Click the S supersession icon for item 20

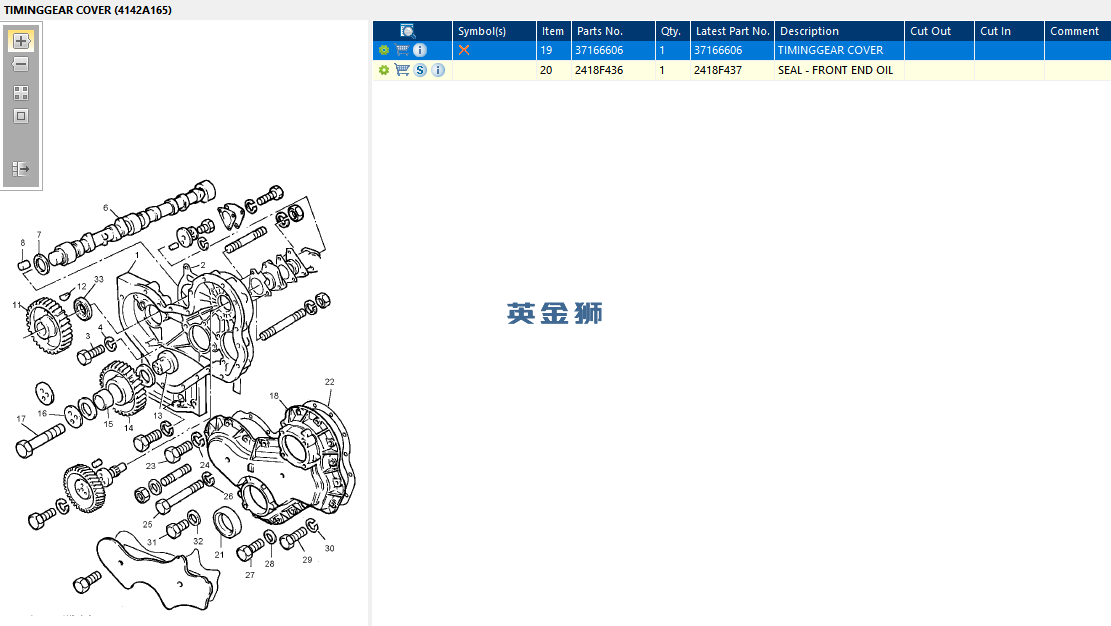click(420, 70)
